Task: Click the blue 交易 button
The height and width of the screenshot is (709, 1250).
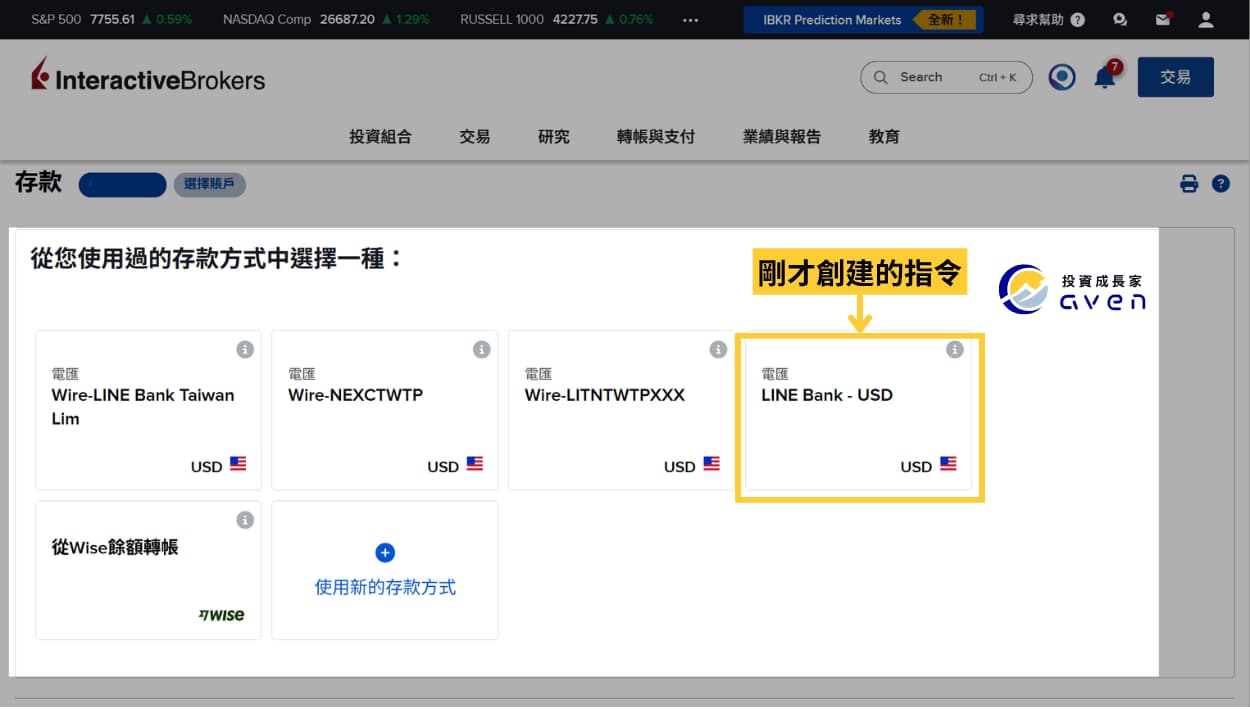Action: [1176, 77]
